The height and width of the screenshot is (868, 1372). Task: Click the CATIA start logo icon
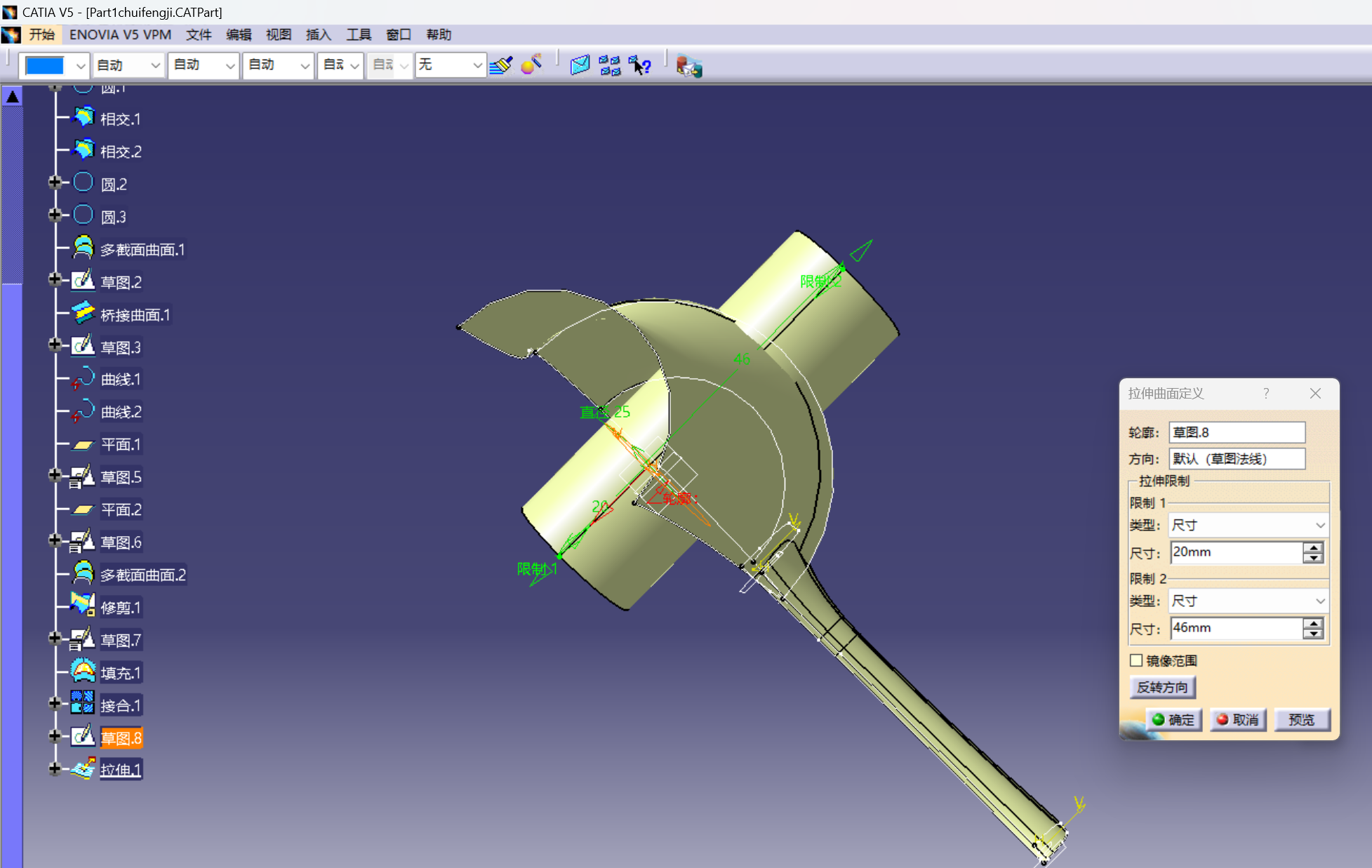coord(11,34)
